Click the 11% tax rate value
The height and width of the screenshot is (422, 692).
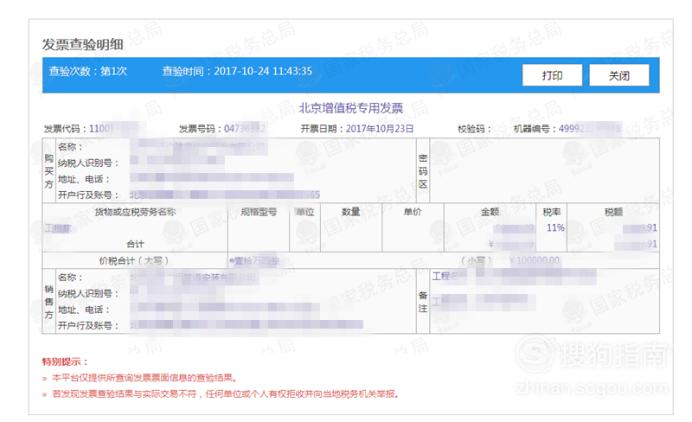(x=555, y=228)
